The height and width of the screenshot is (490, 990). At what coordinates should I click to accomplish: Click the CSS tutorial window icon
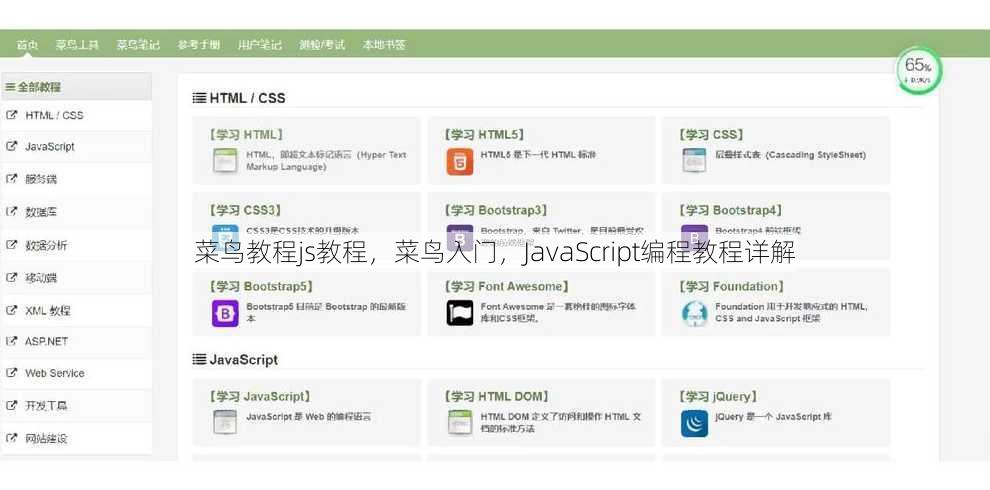[694, 160]
